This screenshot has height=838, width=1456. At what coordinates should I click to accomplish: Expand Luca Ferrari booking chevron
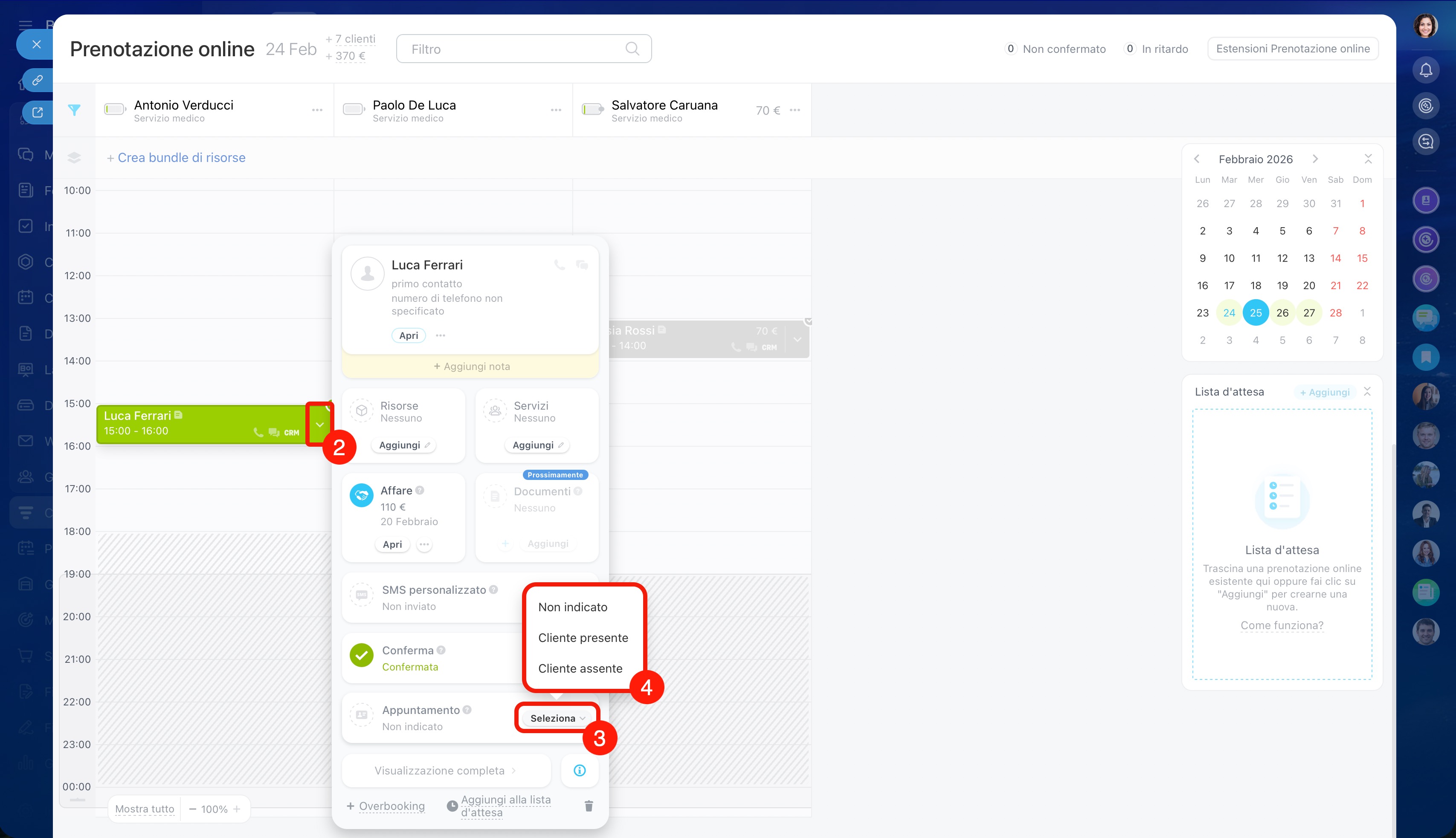319,425
